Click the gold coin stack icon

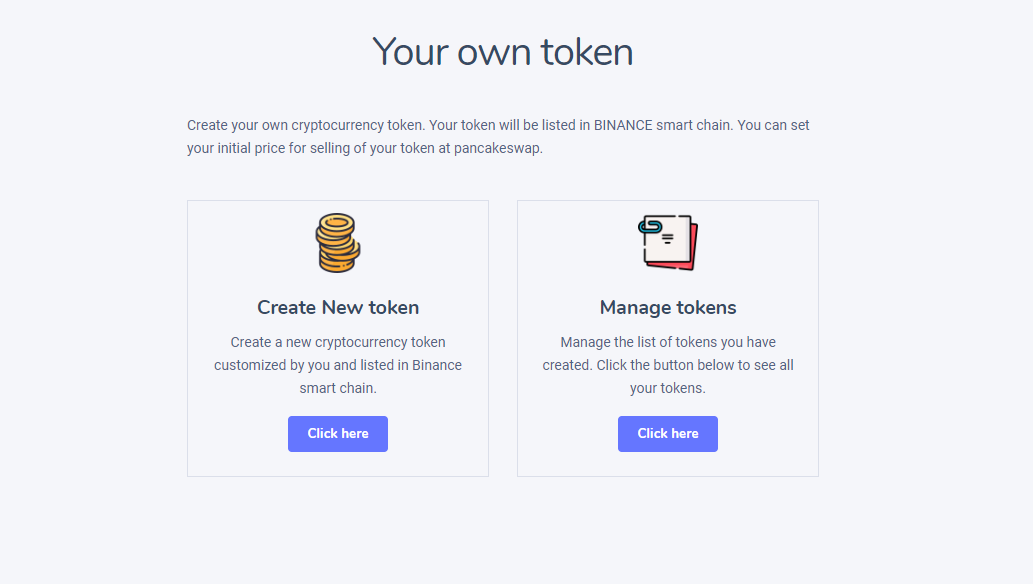coord(338,243)
